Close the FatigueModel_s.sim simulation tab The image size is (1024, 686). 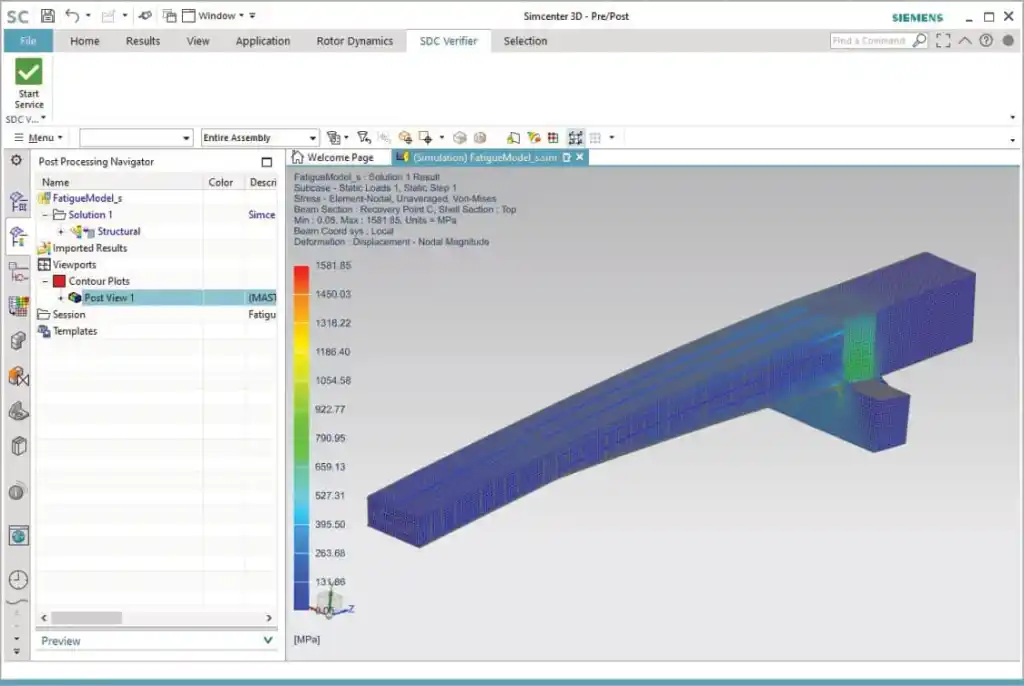tap(579, 157)
